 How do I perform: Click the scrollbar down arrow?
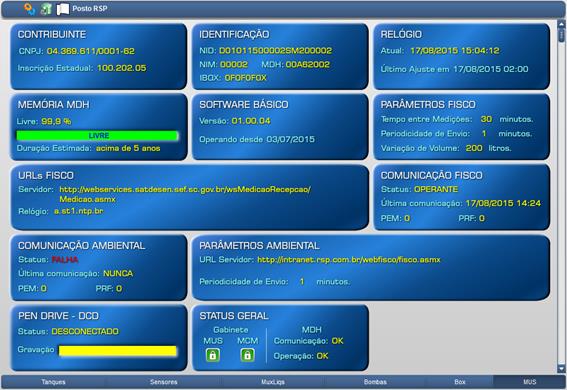coord(561,369)
